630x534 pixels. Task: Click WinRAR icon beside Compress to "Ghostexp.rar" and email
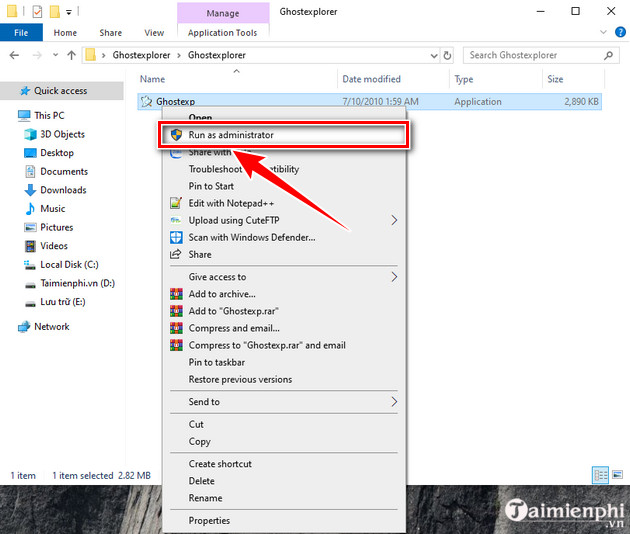[176, 345]
